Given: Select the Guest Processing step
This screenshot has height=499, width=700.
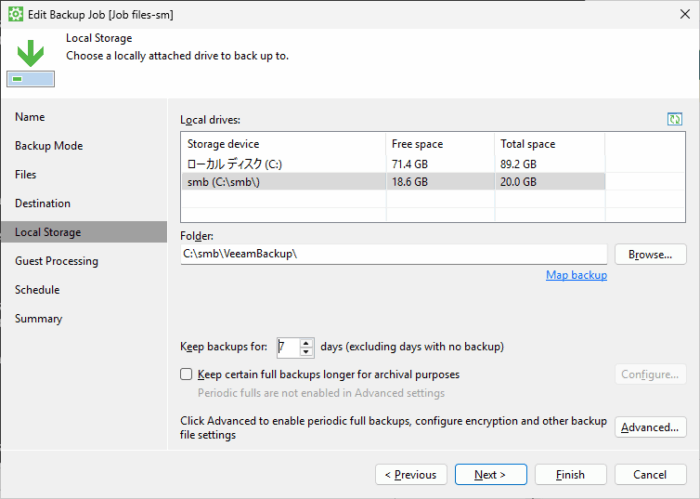Looking at the screenshot, I should pos(56,261).
